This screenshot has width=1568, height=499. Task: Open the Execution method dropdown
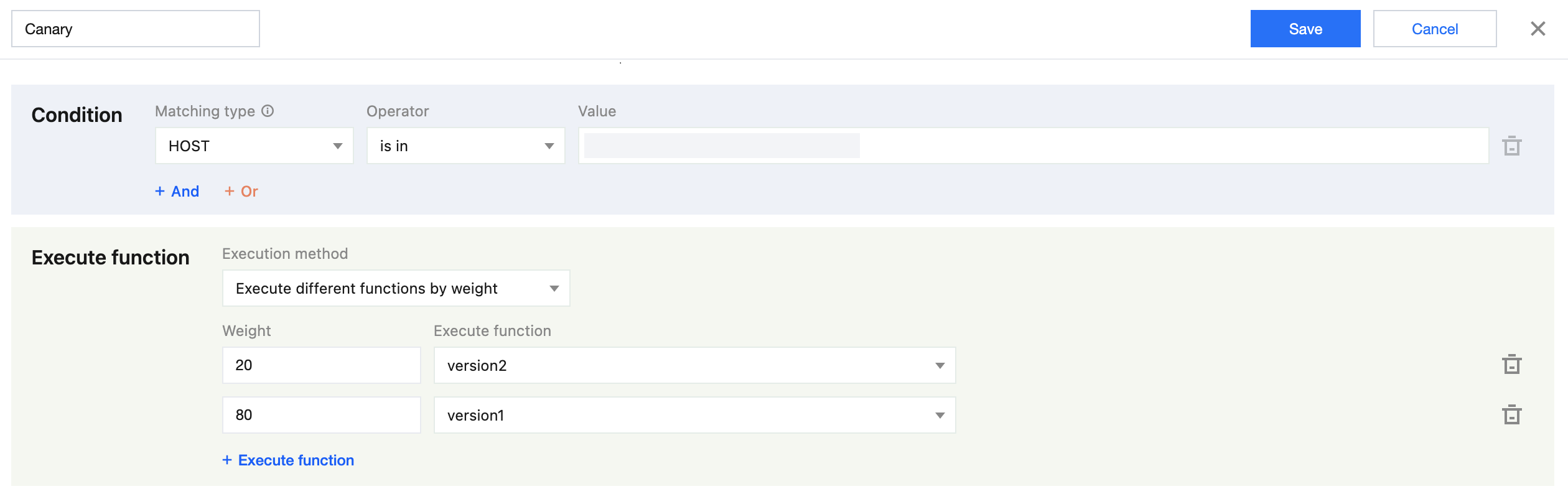396,289
